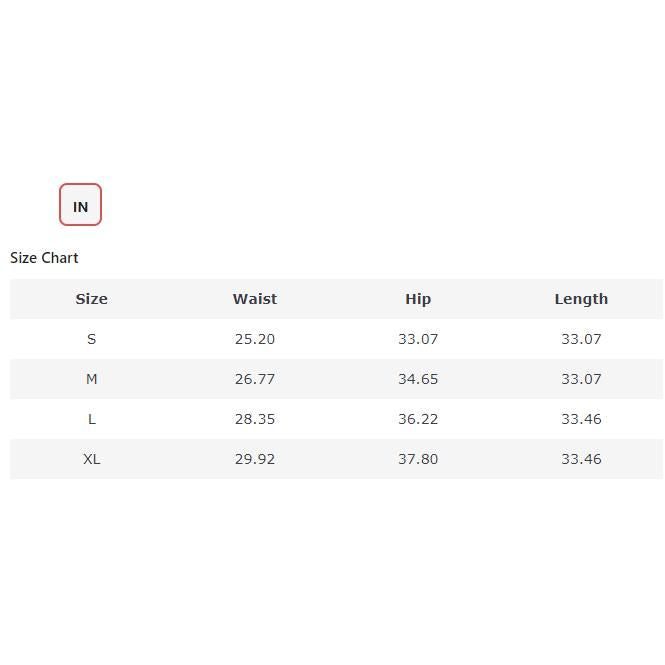Select the length value for size M

pyautogui.click(x=581, y=379)
